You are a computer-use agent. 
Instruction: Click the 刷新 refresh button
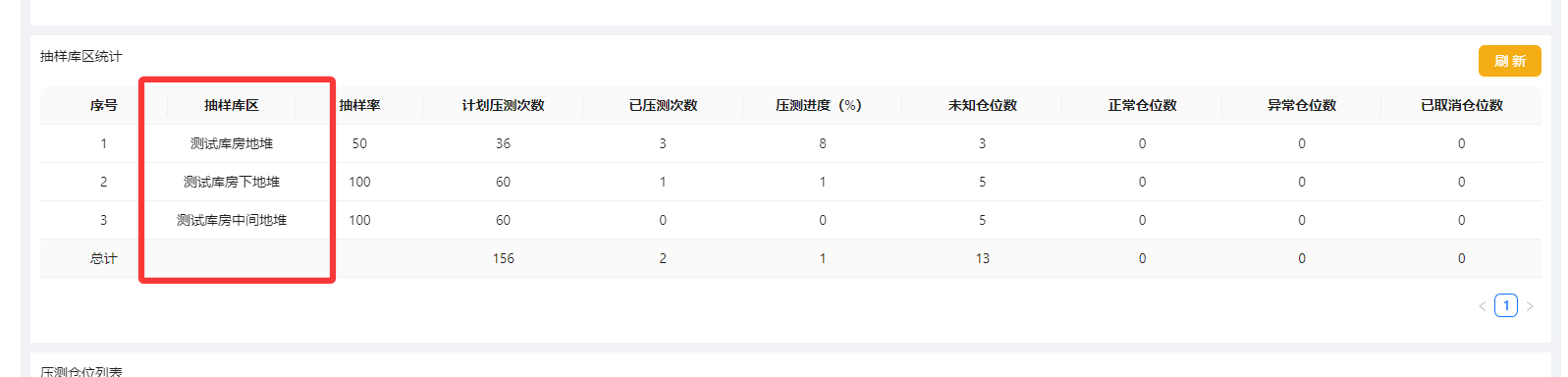point(1509,61)
